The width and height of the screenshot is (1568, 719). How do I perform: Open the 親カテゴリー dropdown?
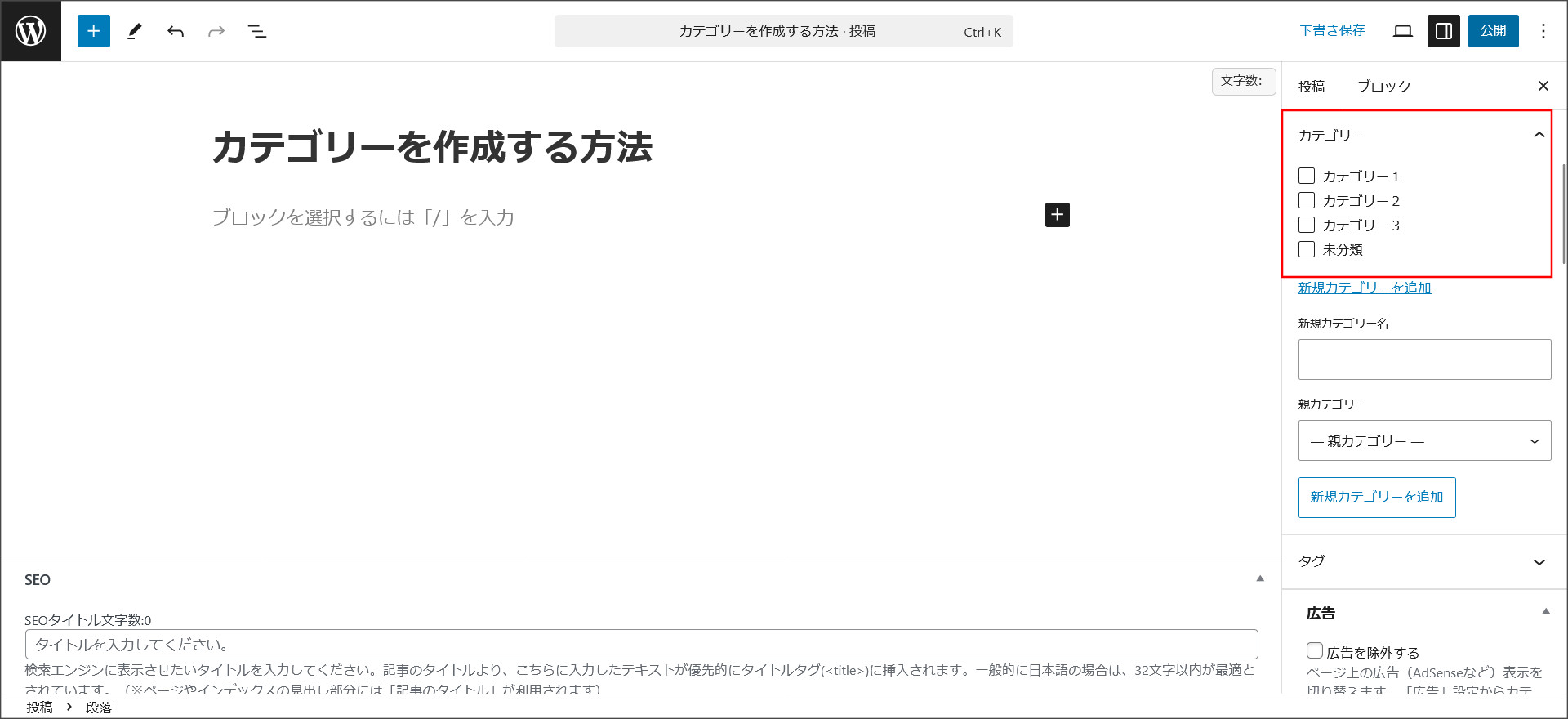pyautogui.click(x=1424, y=440)
